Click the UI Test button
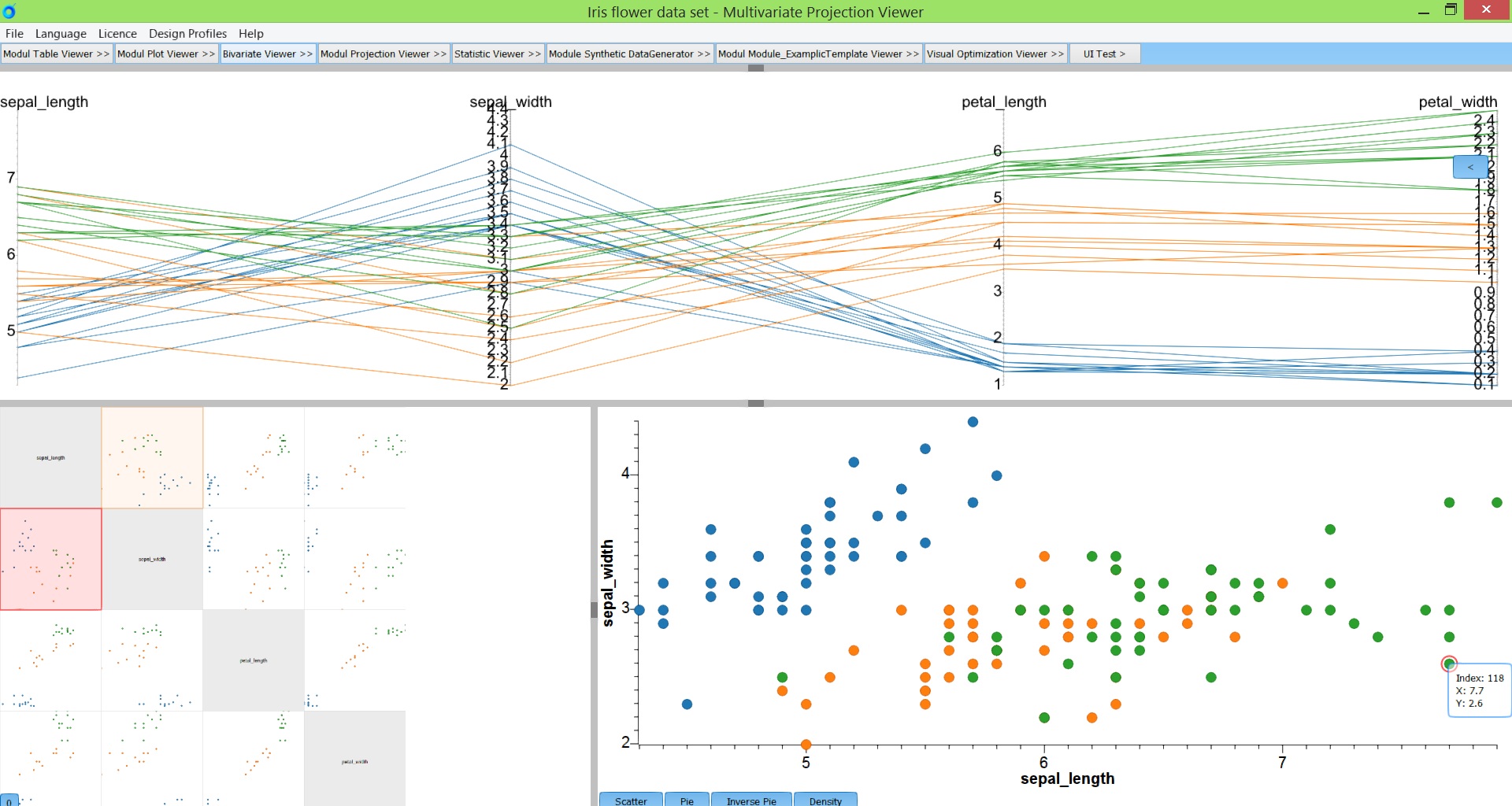The width and height of the screenshot is (1512, 806). [1103, 54]
